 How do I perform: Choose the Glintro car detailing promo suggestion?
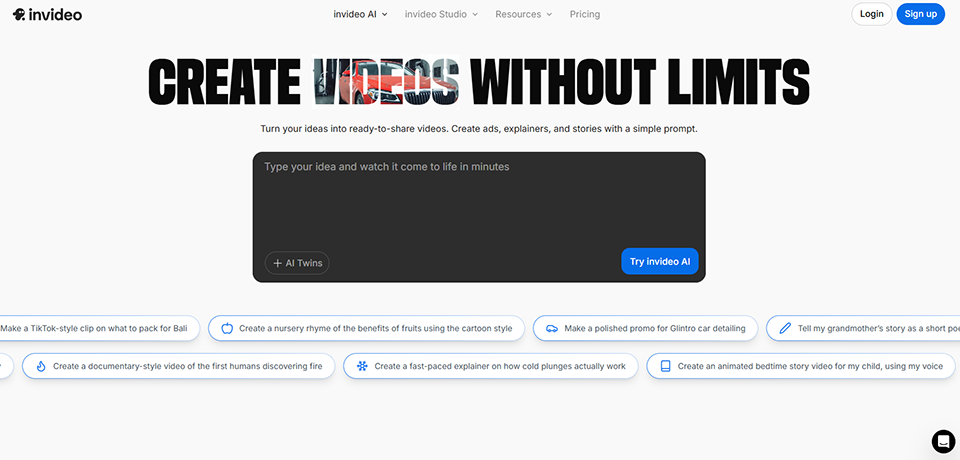pos(645,328)
